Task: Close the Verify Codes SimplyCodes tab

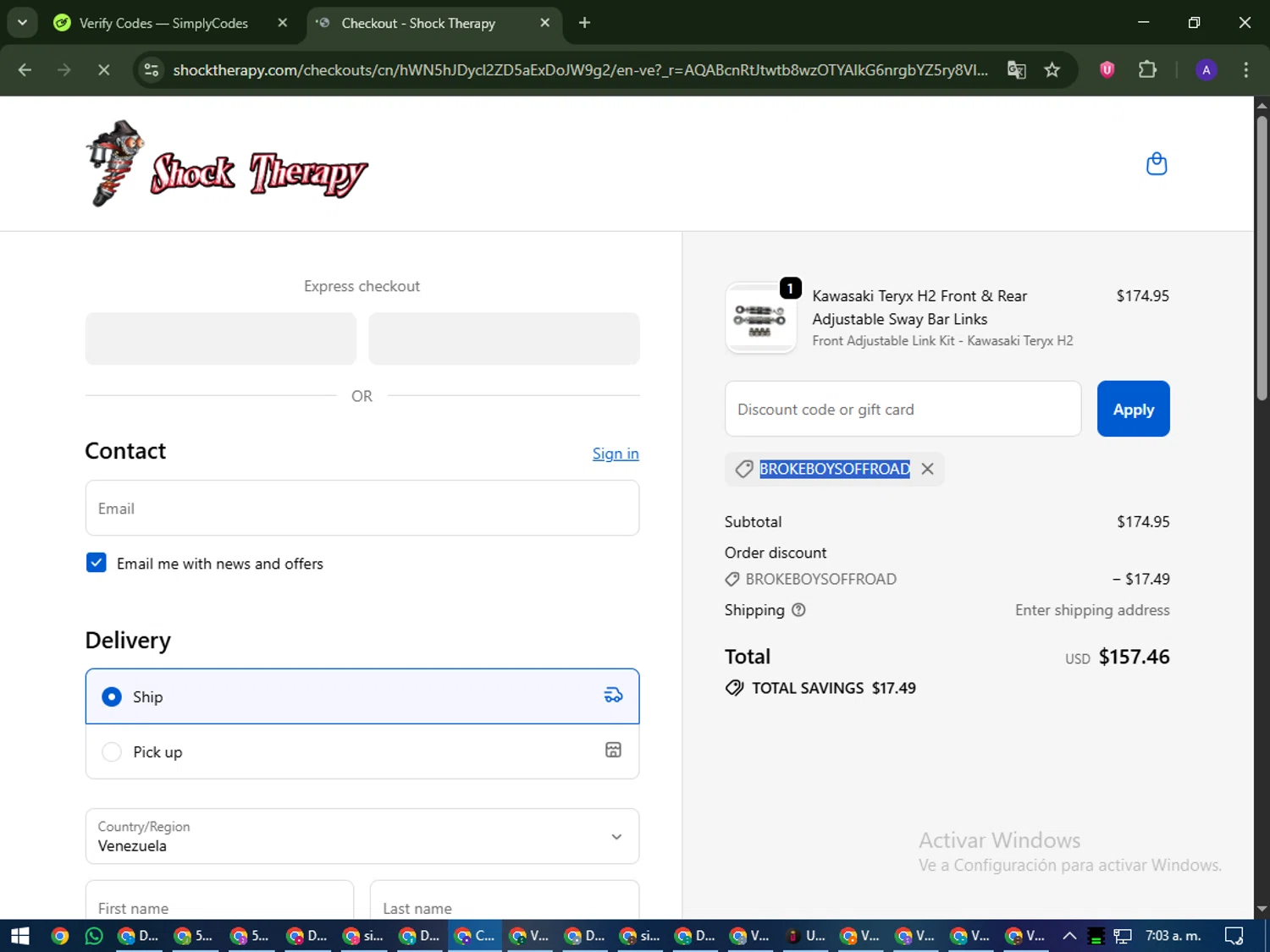Action: 283,23
